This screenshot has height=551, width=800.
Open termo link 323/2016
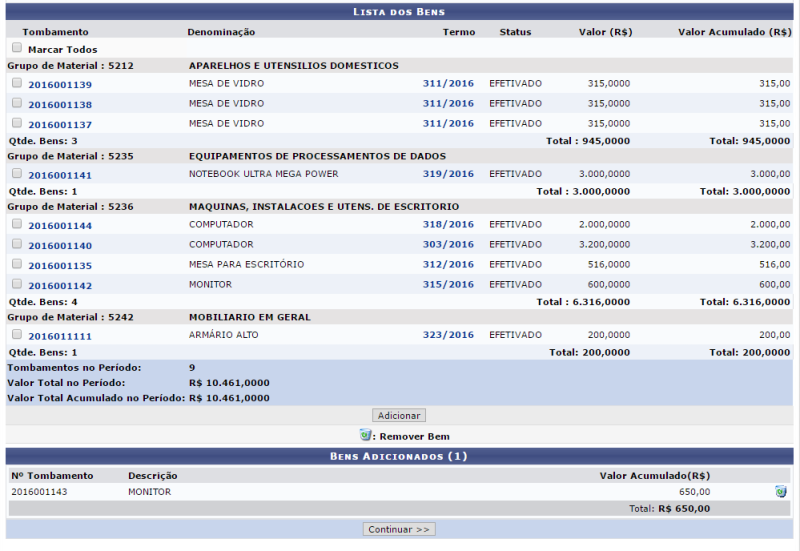tap(448, 334)
